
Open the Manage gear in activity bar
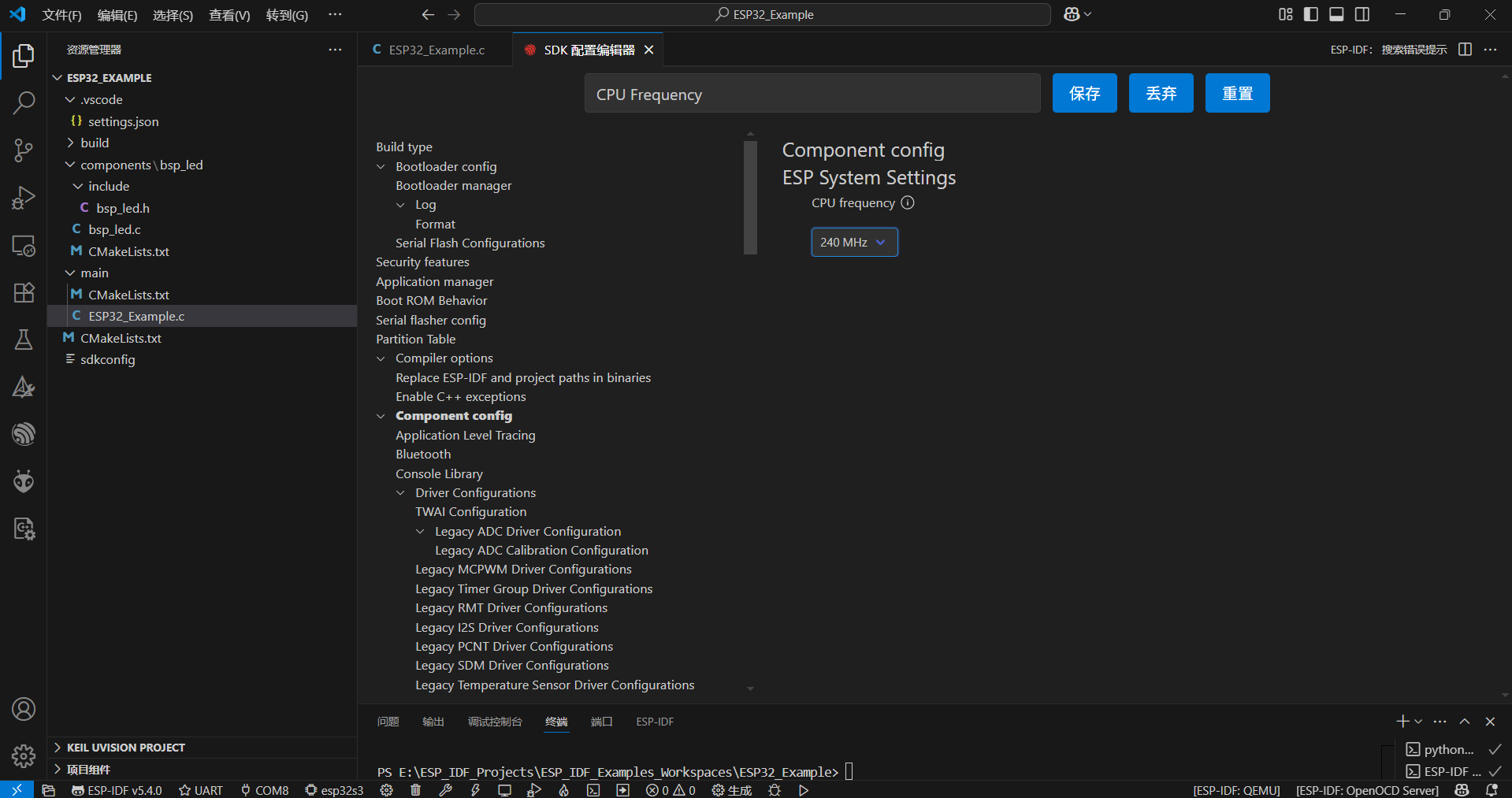coord(24,756)
